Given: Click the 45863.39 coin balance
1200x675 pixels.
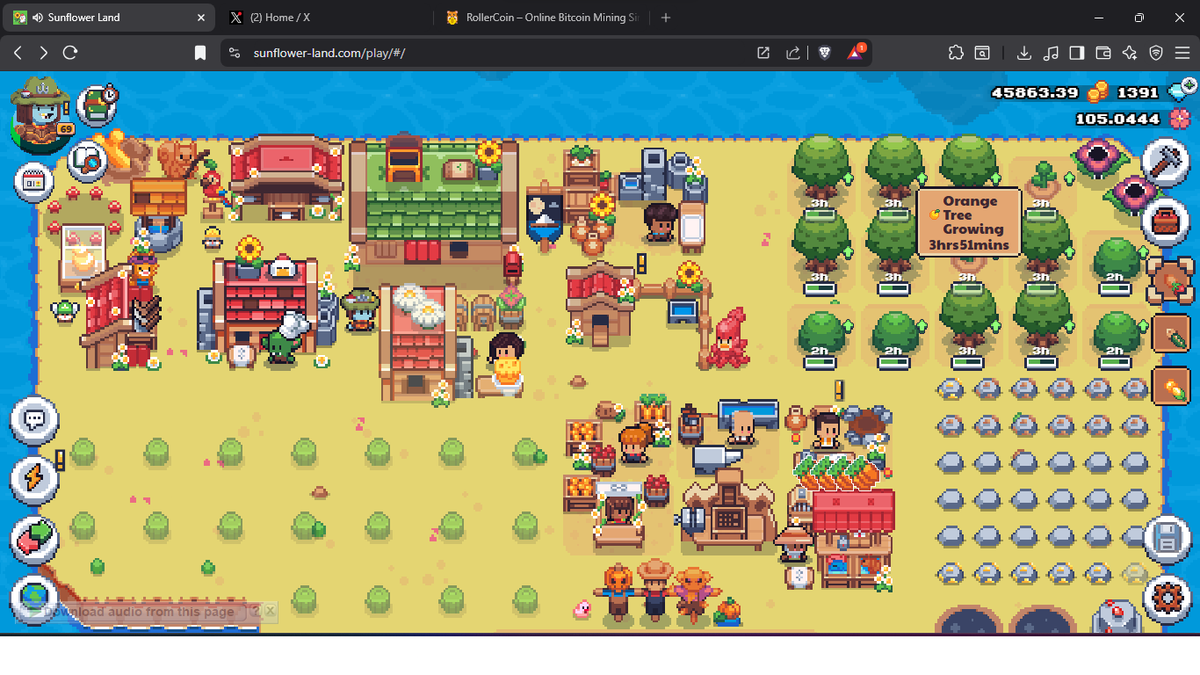Looking at the screenshot, I should pyautogui.click(x=1034, y=92).
